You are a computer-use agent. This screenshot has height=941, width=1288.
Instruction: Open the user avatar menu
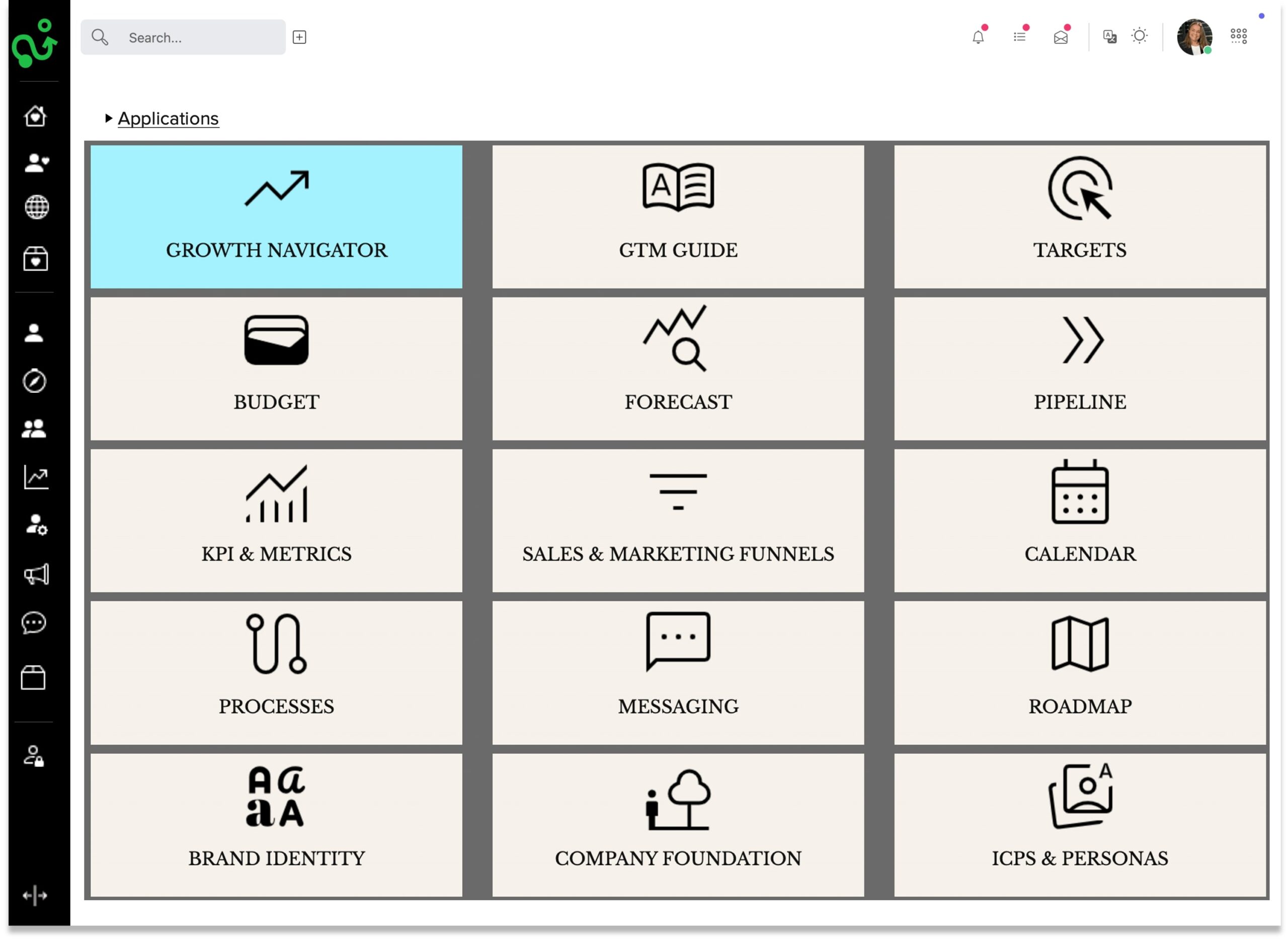pos(1195,37)
